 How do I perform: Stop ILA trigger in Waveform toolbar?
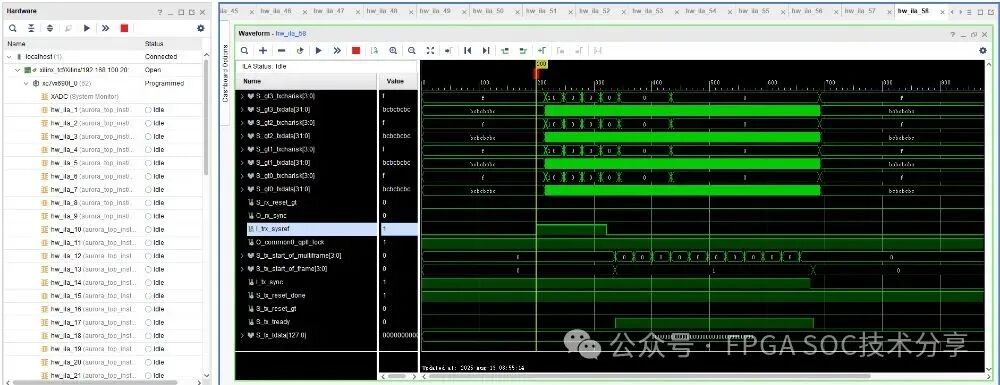click(x=356, y=50)
